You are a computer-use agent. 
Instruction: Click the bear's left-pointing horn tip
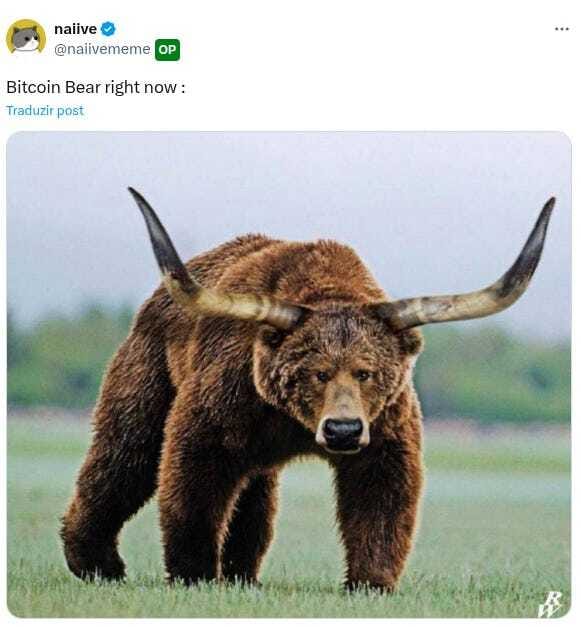[x=138, y=198]
